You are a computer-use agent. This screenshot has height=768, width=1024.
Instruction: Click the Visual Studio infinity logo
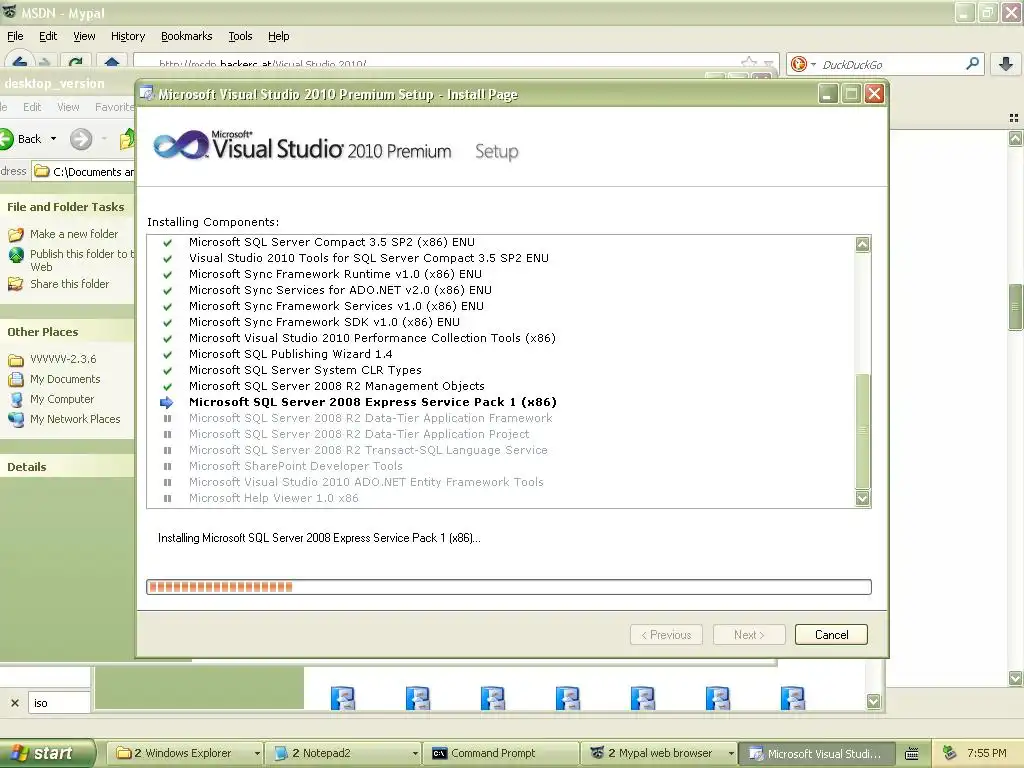pyautogui.click(x=181, y=145)
